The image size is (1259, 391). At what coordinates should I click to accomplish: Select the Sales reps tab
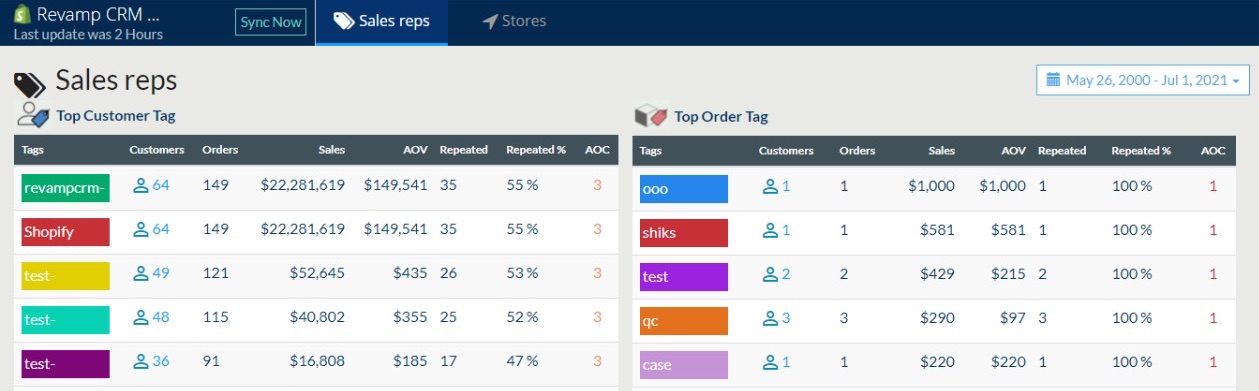382,21
